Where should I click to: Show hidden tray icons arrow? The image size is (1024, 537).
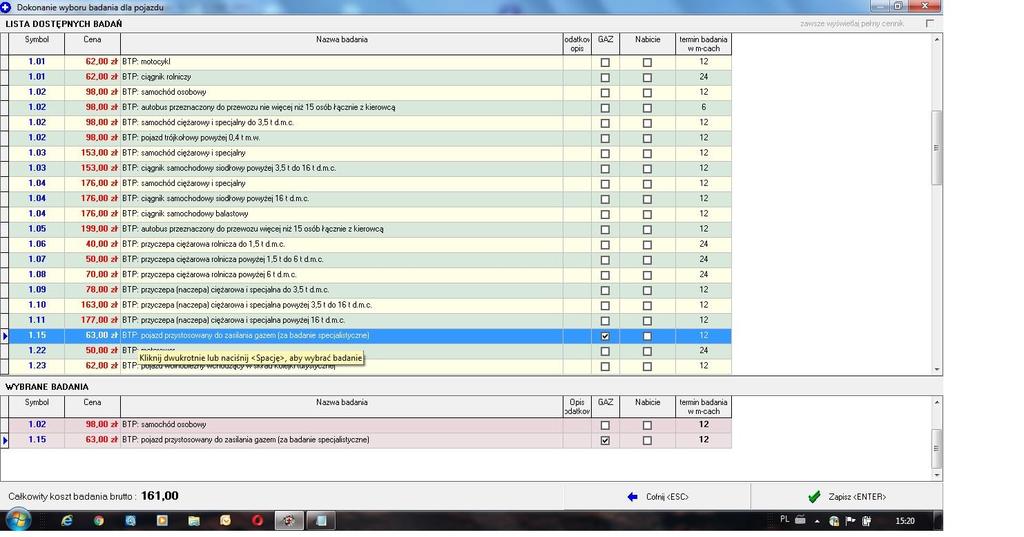point(817,521)
